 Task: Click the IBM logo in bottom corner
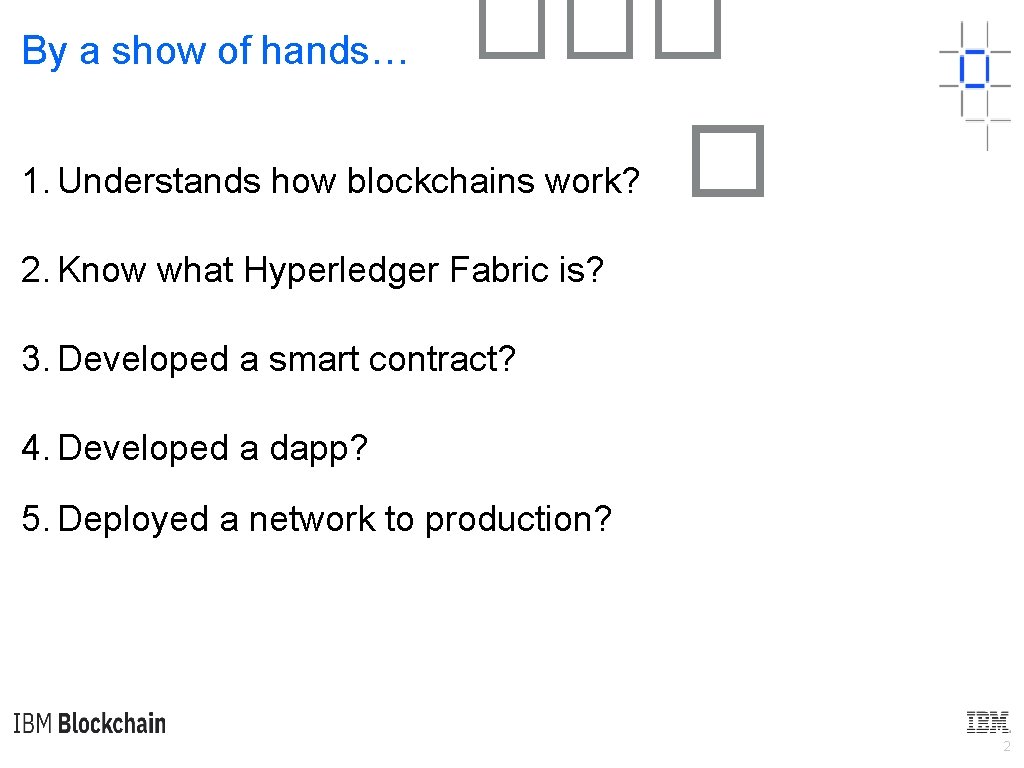[987, 722]
